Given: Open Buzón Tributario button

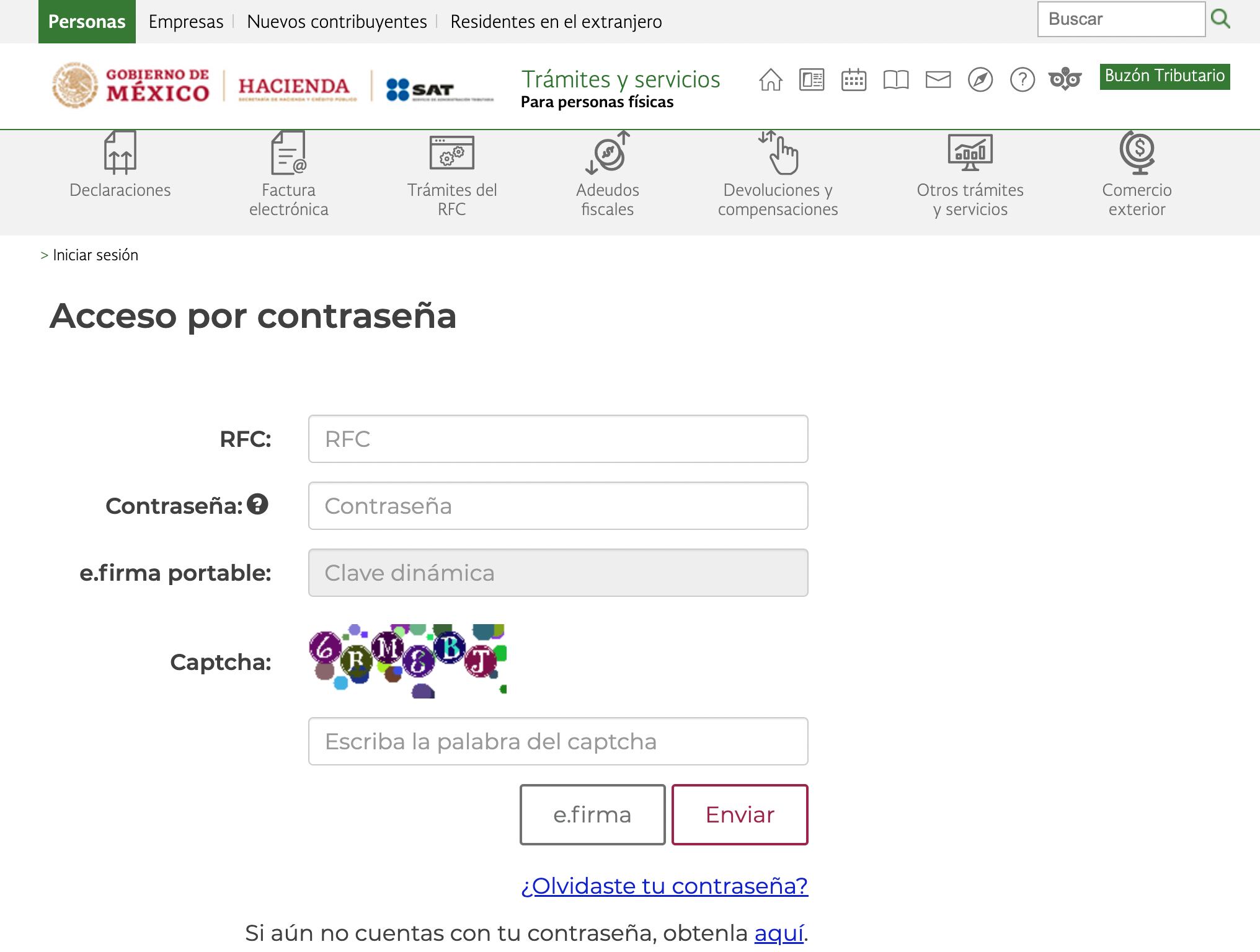Looking at the screenshot, I should coord(1164,76).
